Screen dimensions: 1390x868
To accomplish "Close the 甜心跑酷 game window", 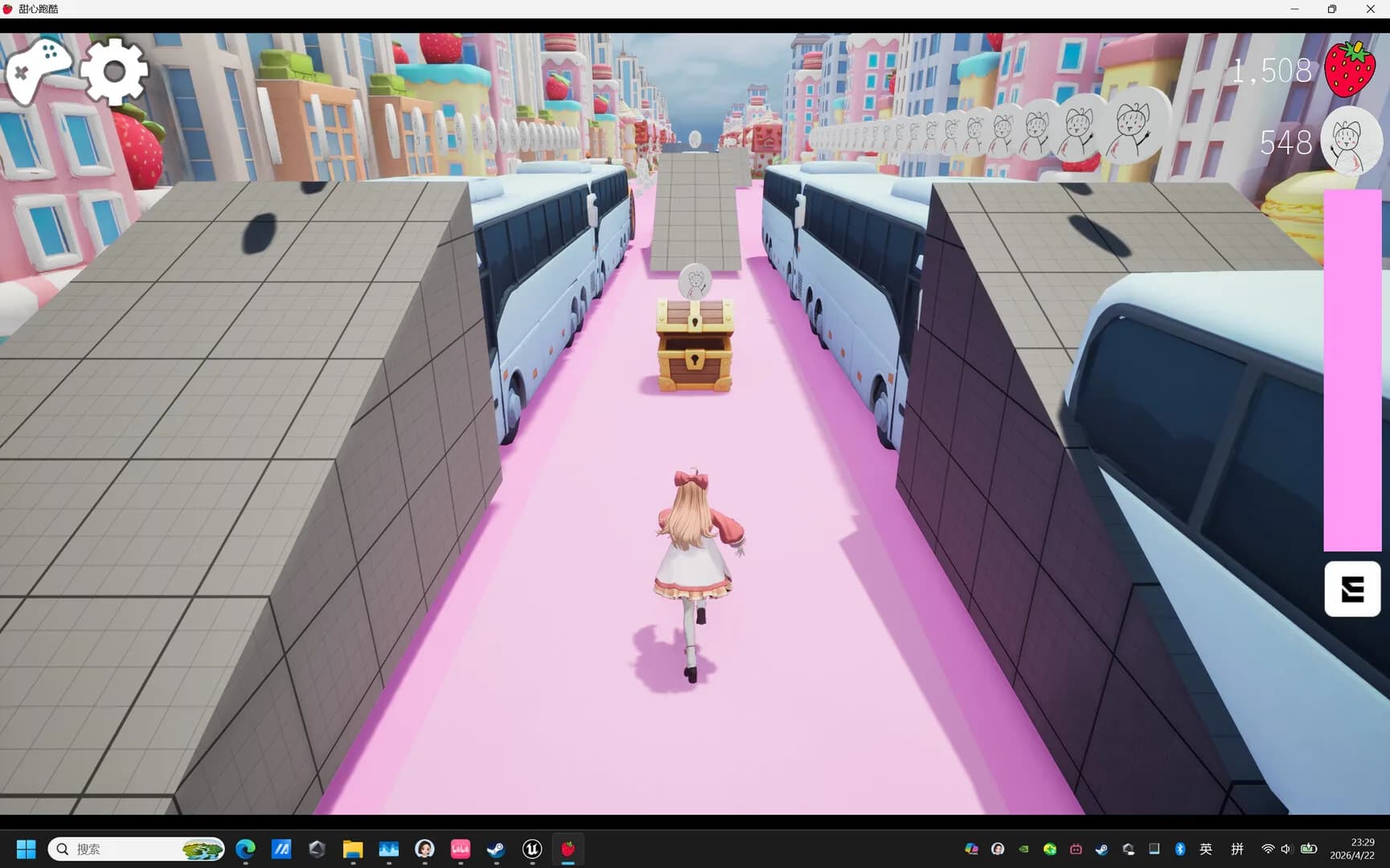I will [1370, 9].
